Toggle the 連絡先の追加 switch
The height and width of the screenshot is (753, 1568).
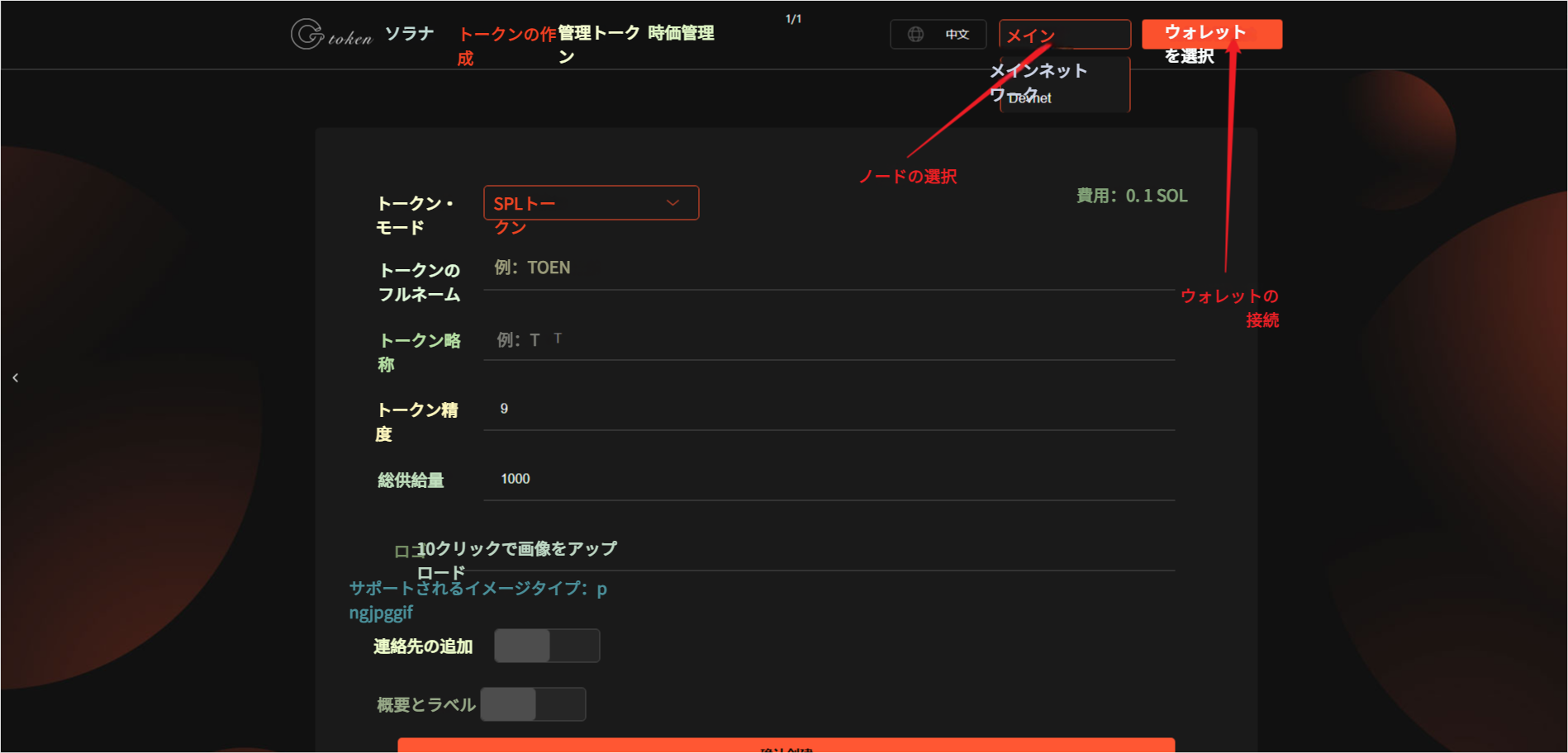(547, 646)
